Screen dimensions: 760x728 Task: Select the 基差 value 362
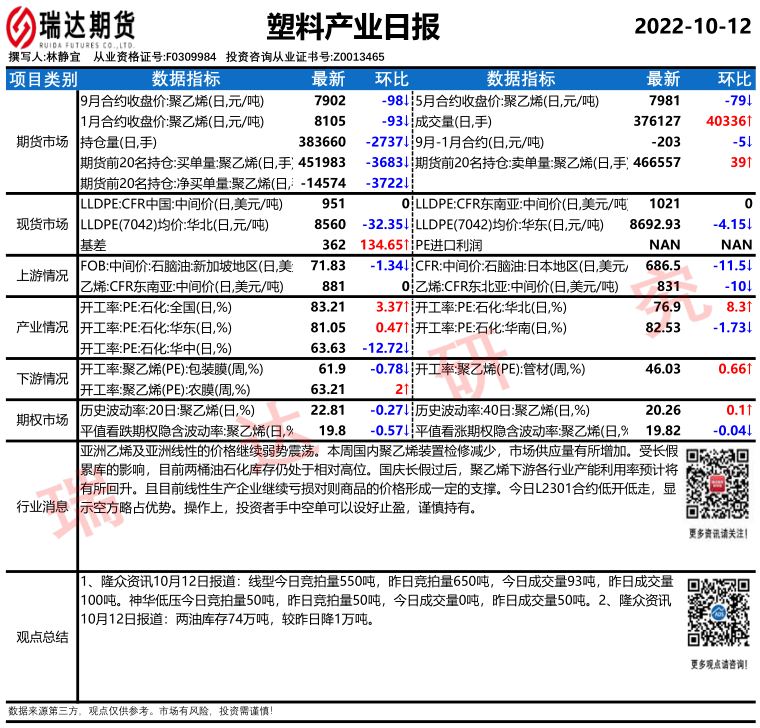pos(334,244)
